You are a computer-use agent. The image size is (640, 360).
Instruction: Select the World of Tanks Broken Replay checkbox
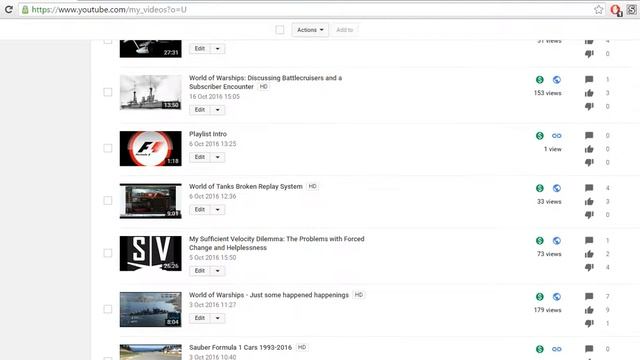[x=108, y=200]
